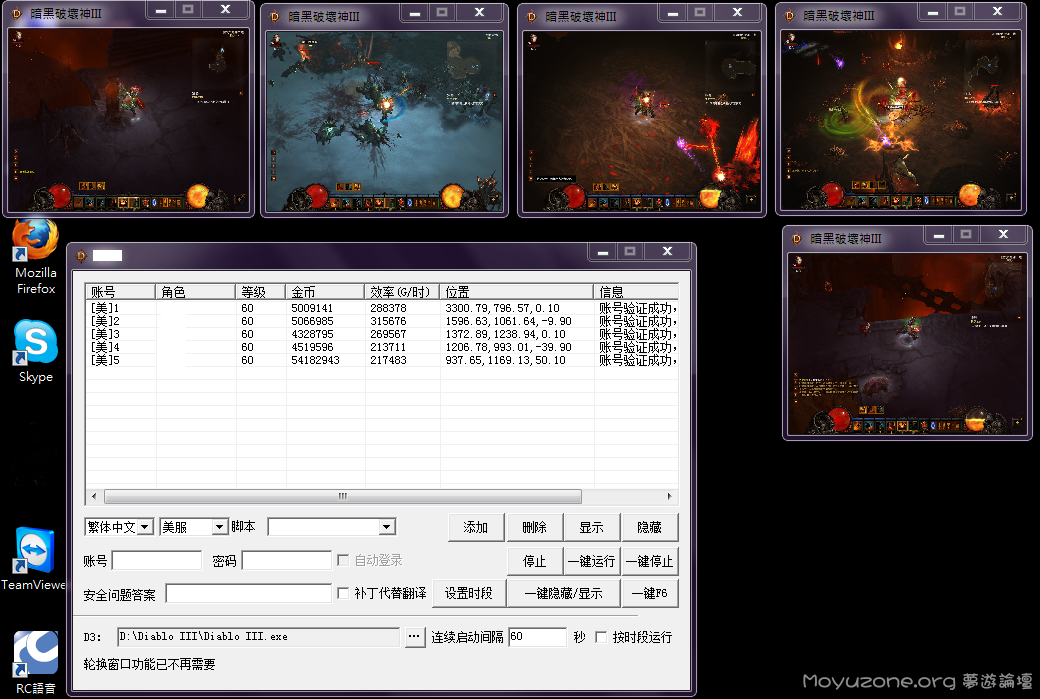This screenshot has height=699, width=1040.
Task: Click the second Diablo III window's snowy game view
Action: [x=385, y=121]
